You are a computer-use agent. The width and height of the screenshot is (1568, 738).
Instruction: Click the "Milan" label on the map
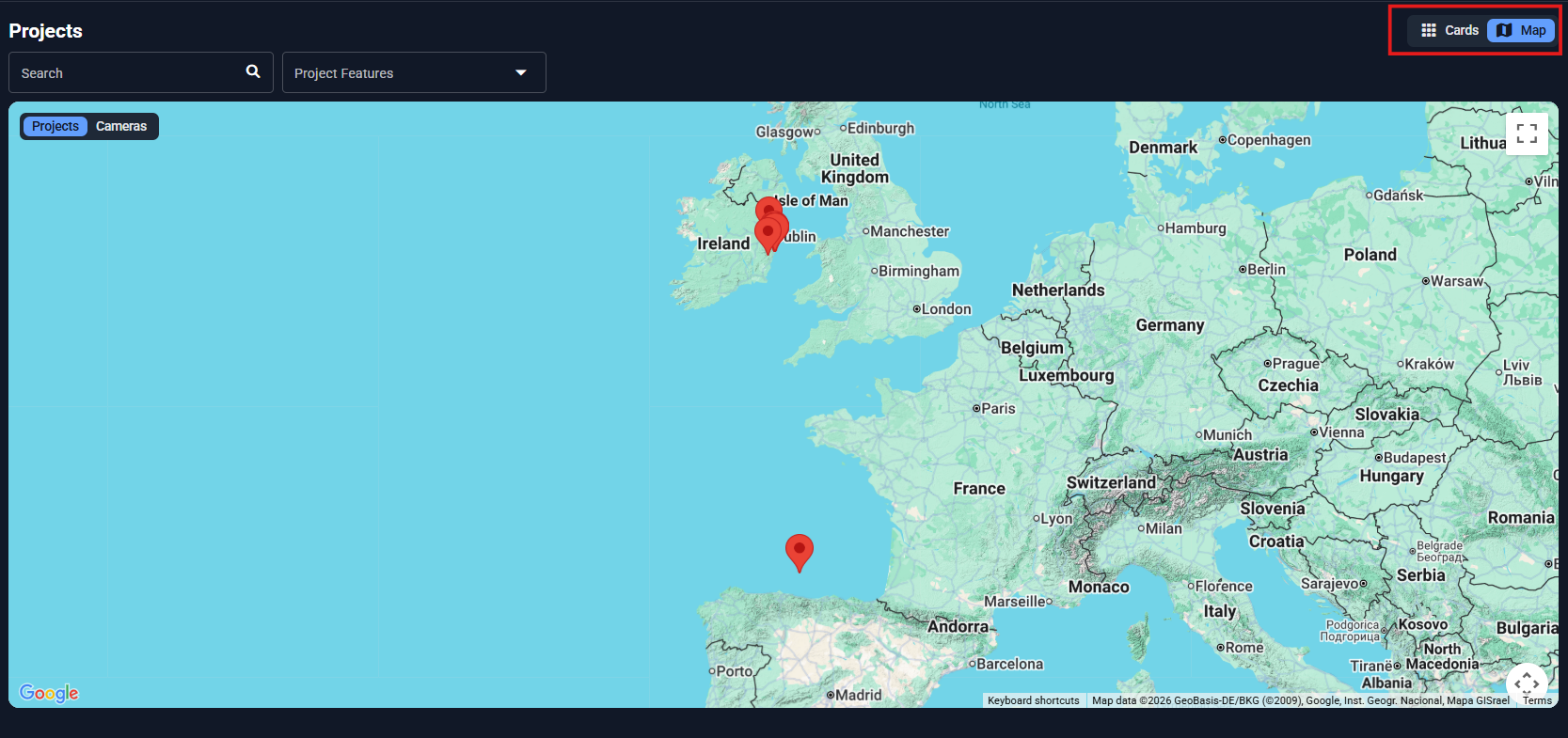tap(1164, 528)
